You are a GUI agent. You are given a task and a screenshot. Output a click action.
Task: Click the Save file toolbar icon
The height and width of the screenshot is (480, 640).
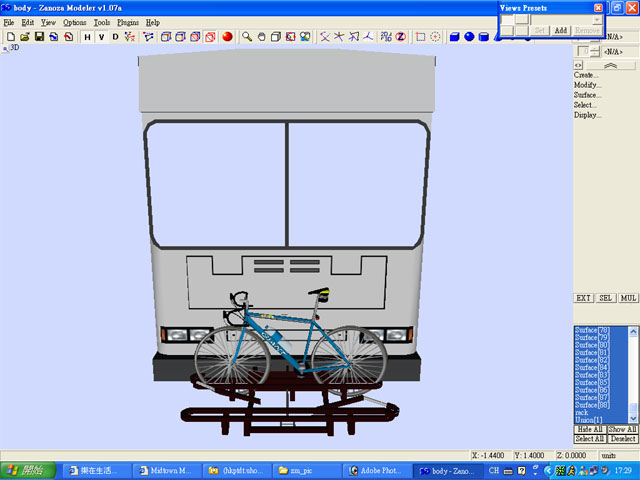click(x=38, y=37)
